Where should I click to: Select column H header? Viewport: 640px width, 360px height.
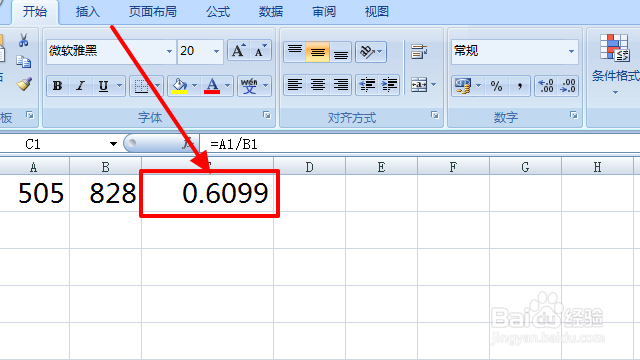[597, 167]
